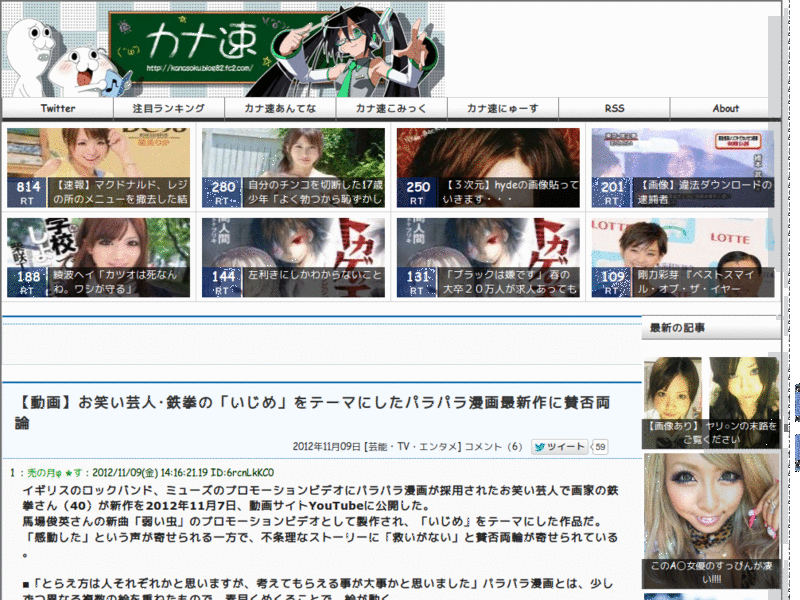Open the 188 RT 綾波ヘイ article thumbnail
800x600 pixels.
click(98, 258)
